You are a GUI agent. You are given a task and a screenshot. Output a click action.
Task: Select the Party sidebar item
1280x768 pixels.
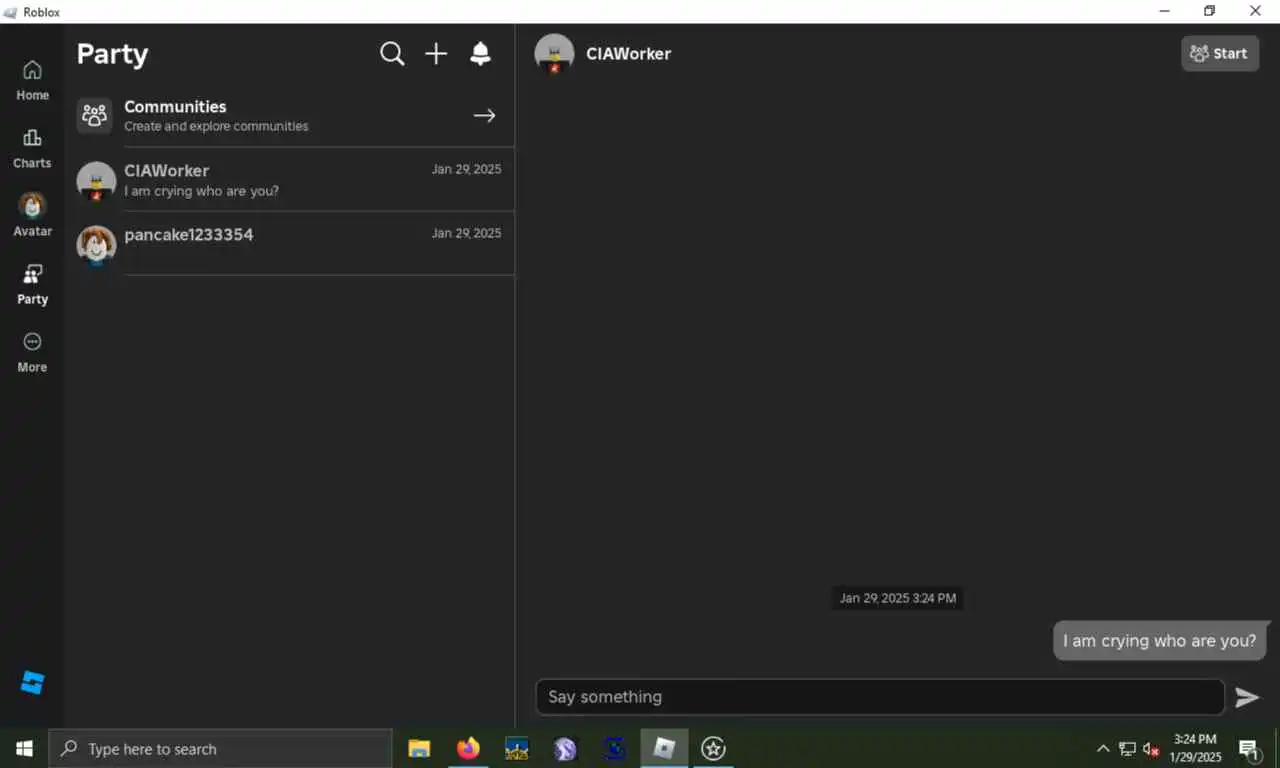click(x=32, y=284)
